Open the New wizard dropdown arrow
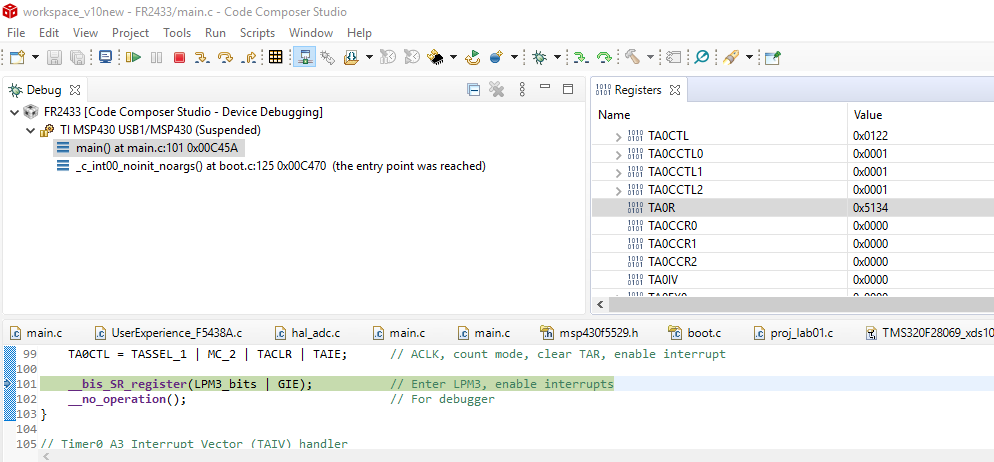This screenshot has width=994, height=462. (x=35, y=58)
